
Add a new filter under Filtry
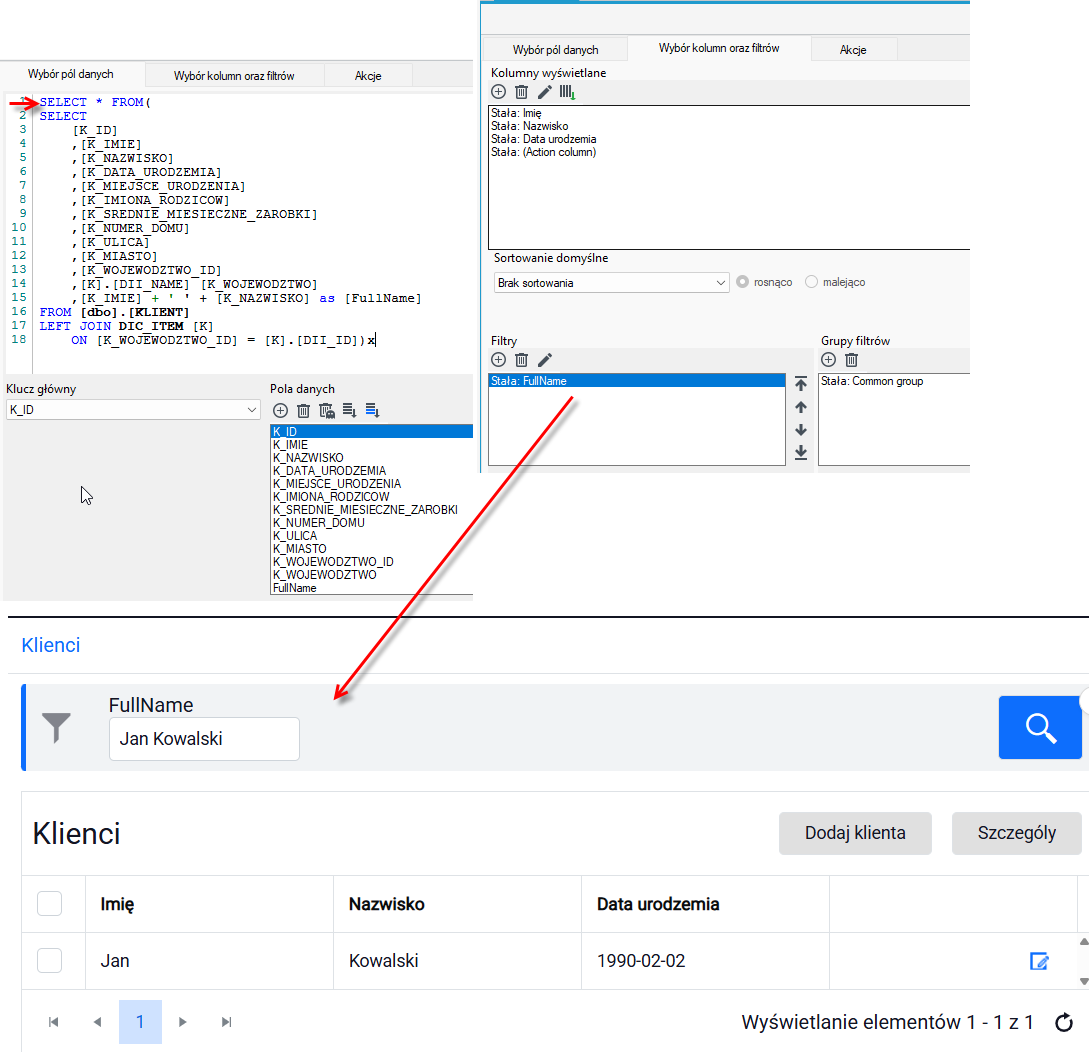(x=499, y=360)
